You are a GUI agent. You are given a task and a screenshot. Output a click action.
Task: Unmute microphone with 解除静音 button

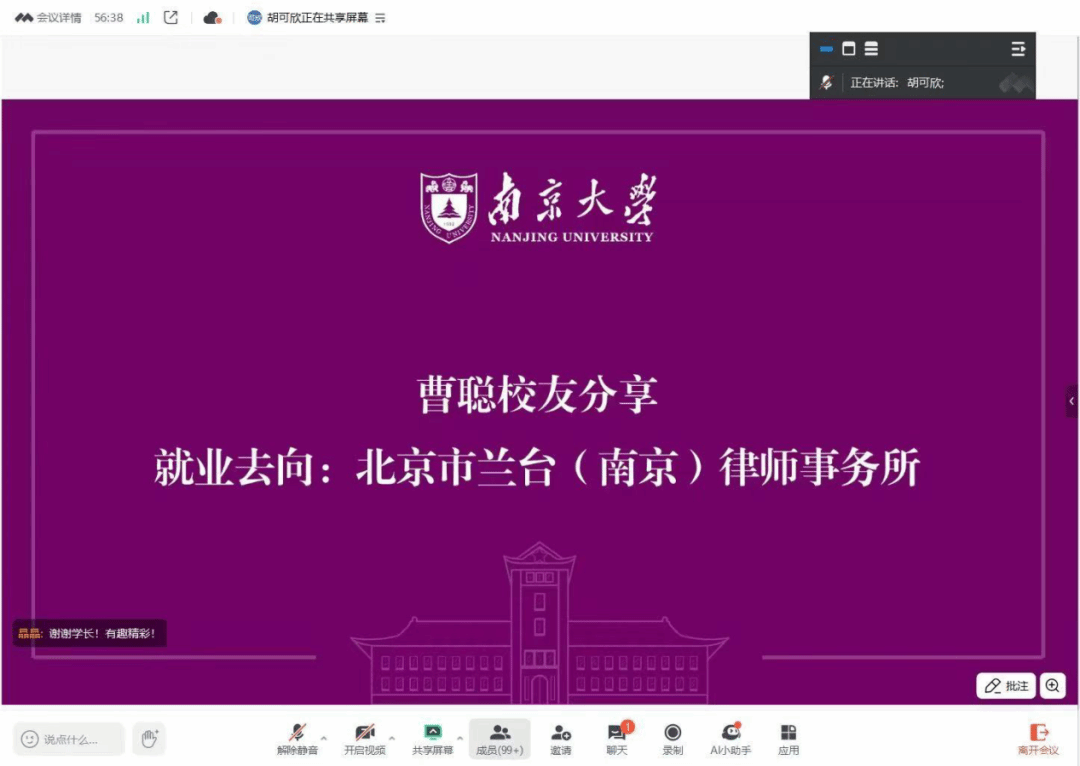pyautogui.click(x=297, y=738)
